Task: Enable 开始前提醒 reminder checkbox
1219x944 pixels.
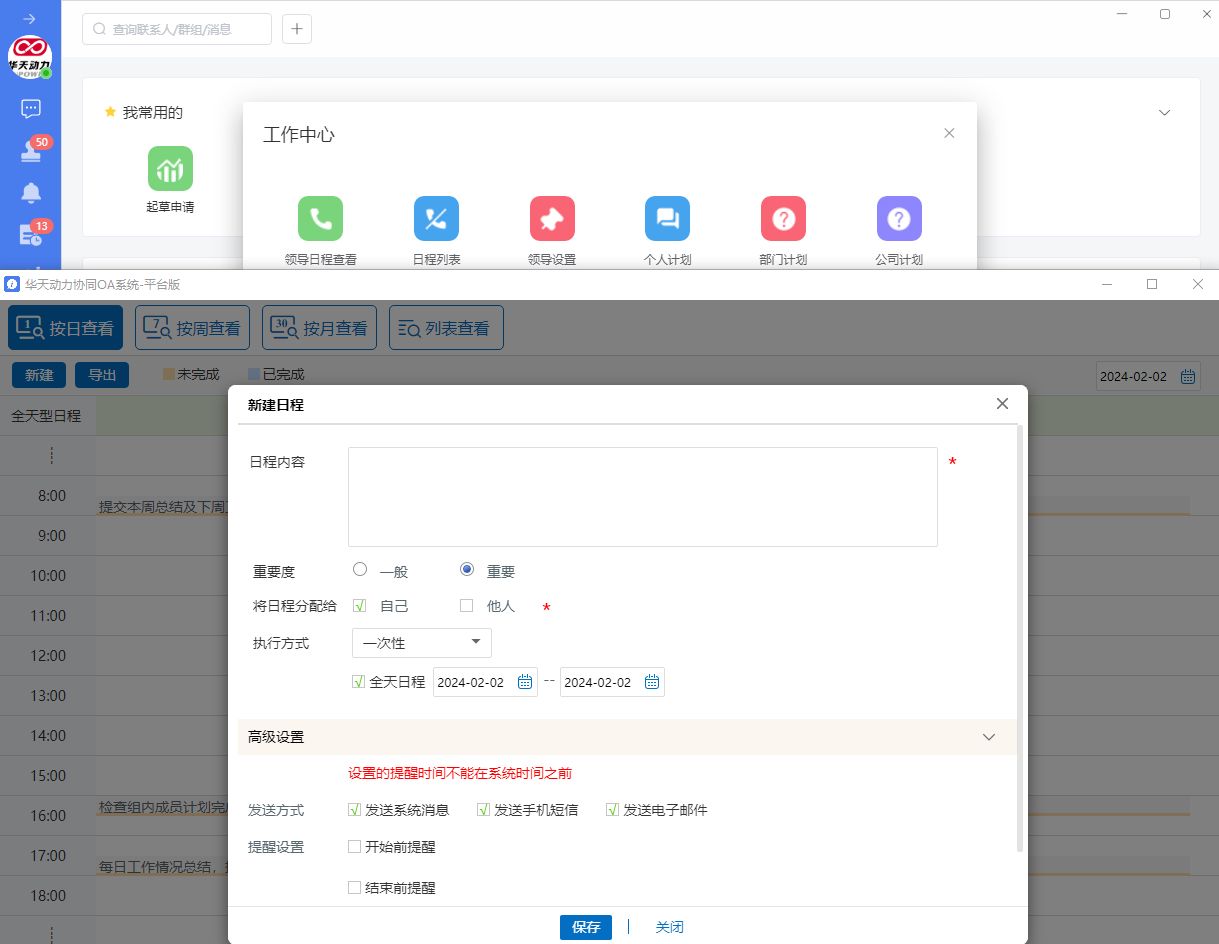Action: (x=354, y=847)
